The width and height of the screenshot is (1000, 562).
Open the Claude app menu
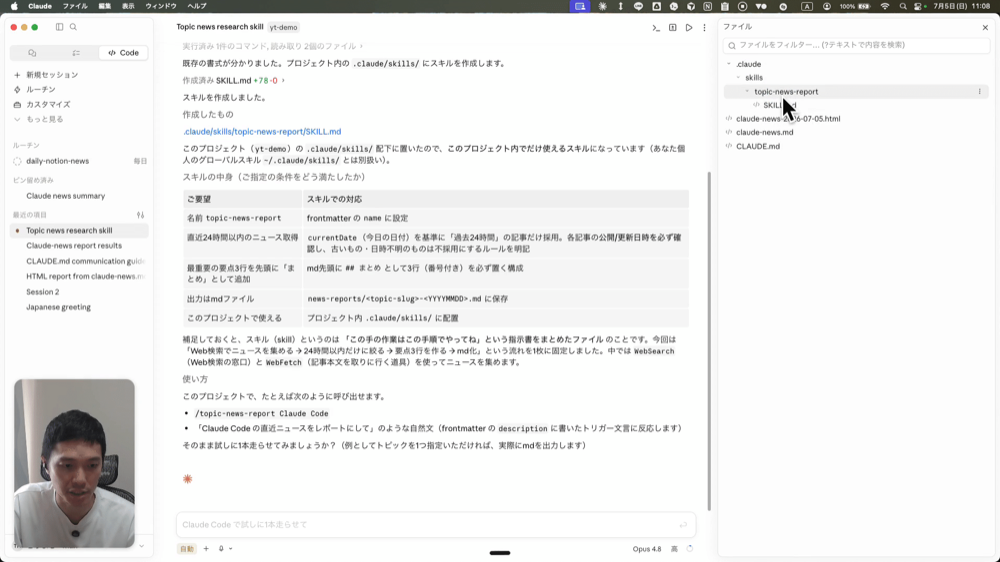click(40, 6)
